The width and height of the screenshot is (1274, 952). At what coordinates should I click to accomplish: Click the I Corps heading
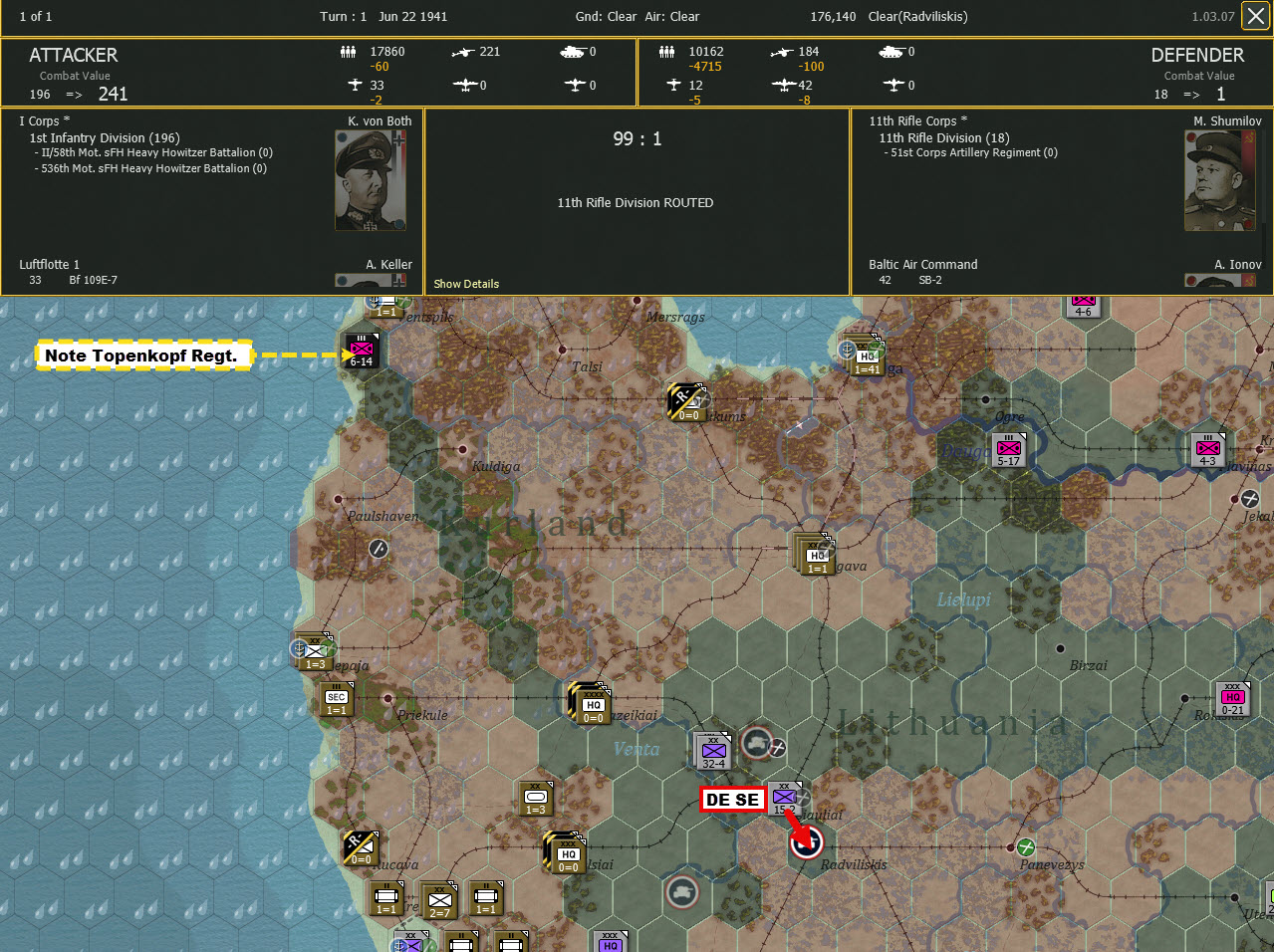[x=45, y=121]
